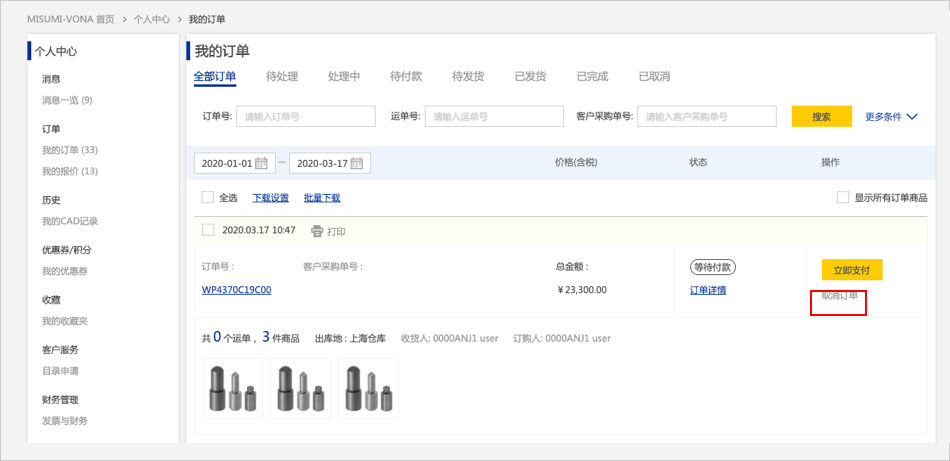Screen dimensions: 950x461
Task: Expand 更多条件 search conditions
Action: pyautogui.click(x=891, y=117)
